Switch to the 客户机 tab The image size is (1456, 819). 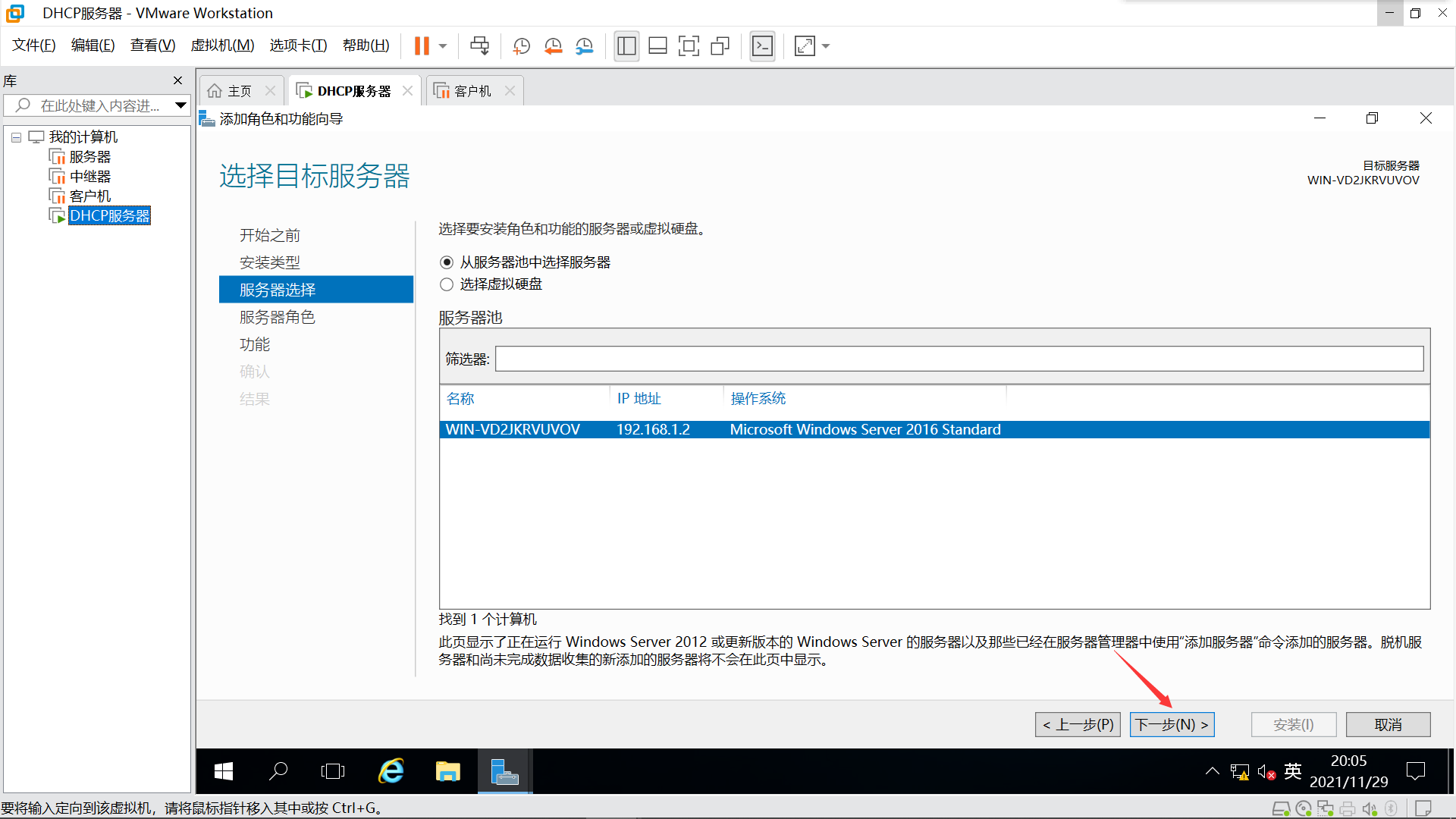[x=472, y=91]
